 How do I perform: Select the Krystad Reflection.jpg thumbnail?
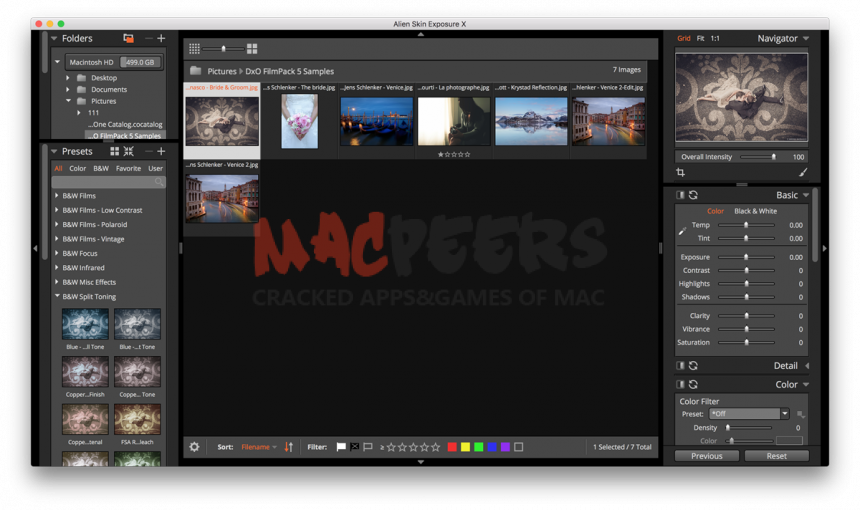click(531, 121)
